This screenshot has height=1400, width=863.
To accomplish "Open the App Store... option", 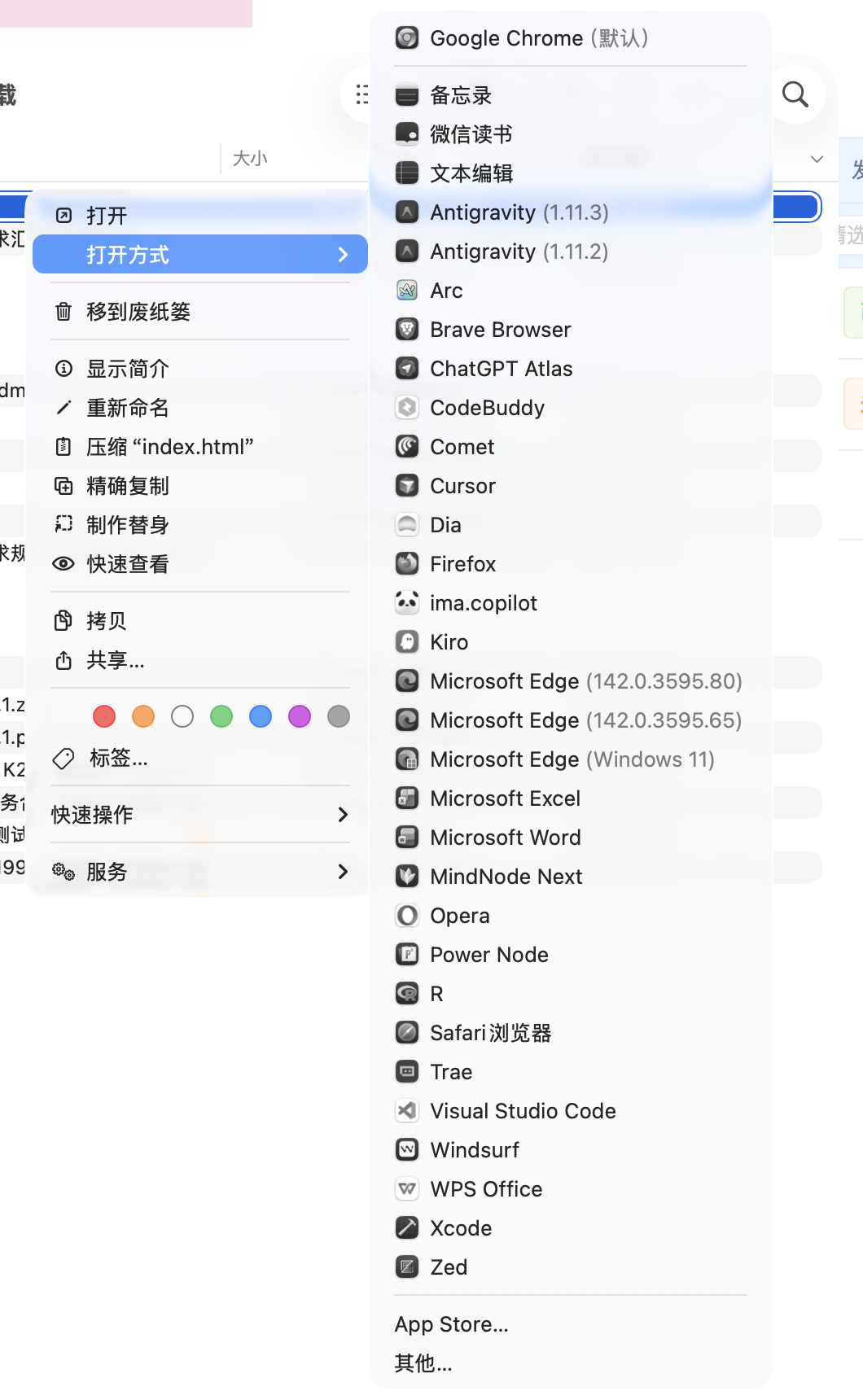I will [571, 1323].
